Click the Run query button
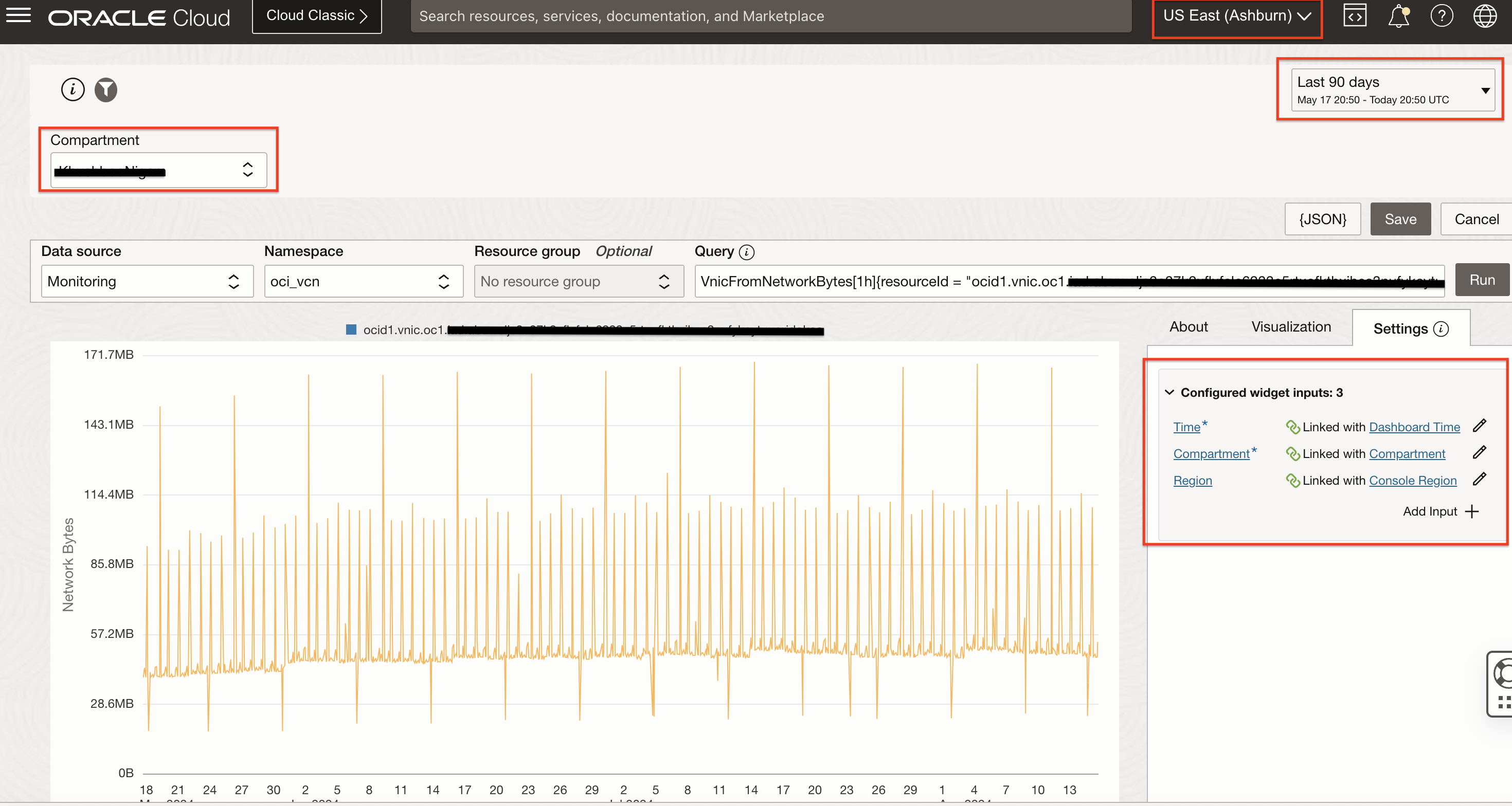Screen dimensions: 1512x806 (1482, 280)
